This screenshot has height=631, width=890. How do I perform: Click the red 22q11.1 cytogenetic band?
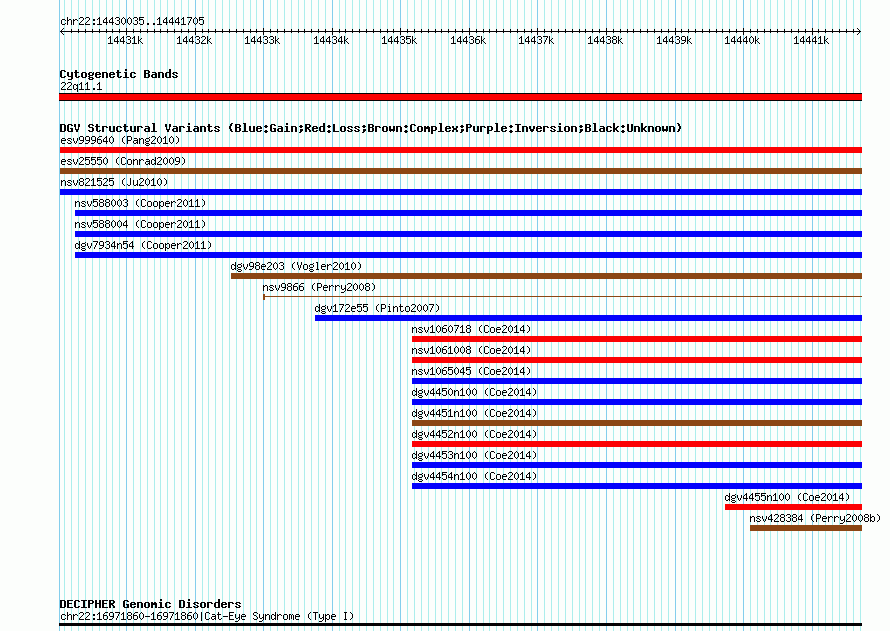point(460,97)
